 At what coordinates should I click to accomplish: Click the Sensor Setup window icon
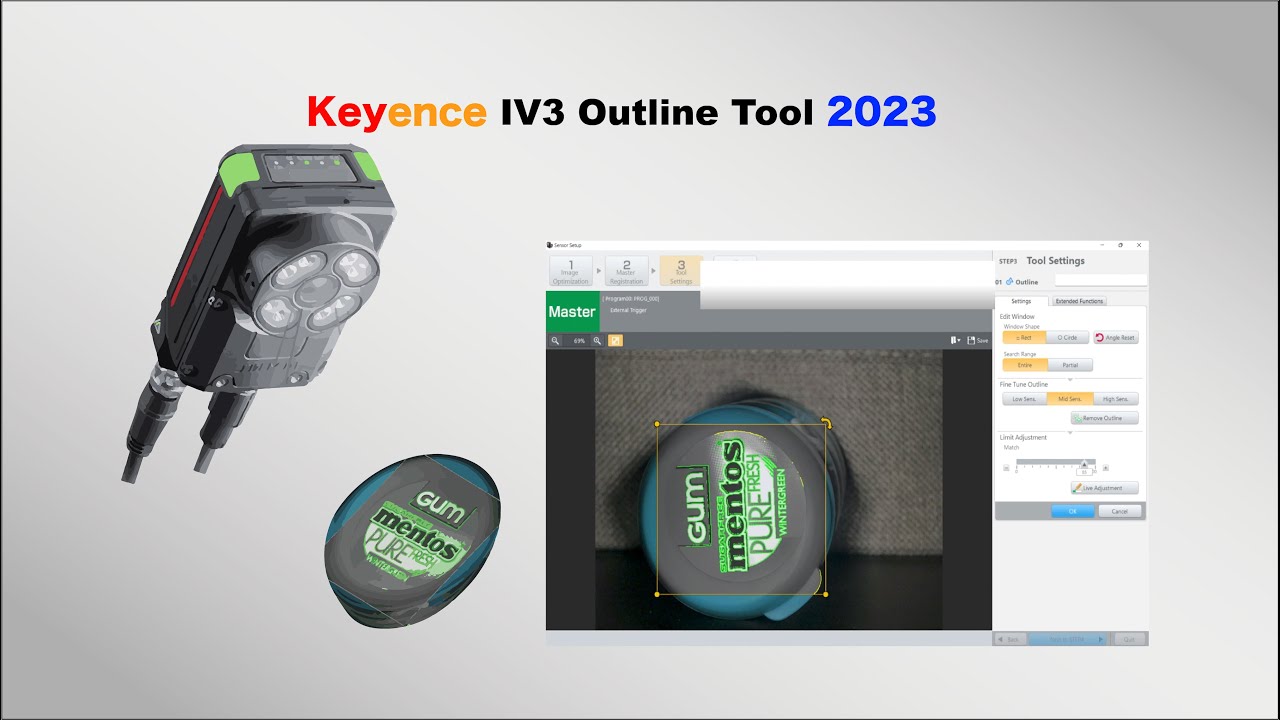pos(550,245)
